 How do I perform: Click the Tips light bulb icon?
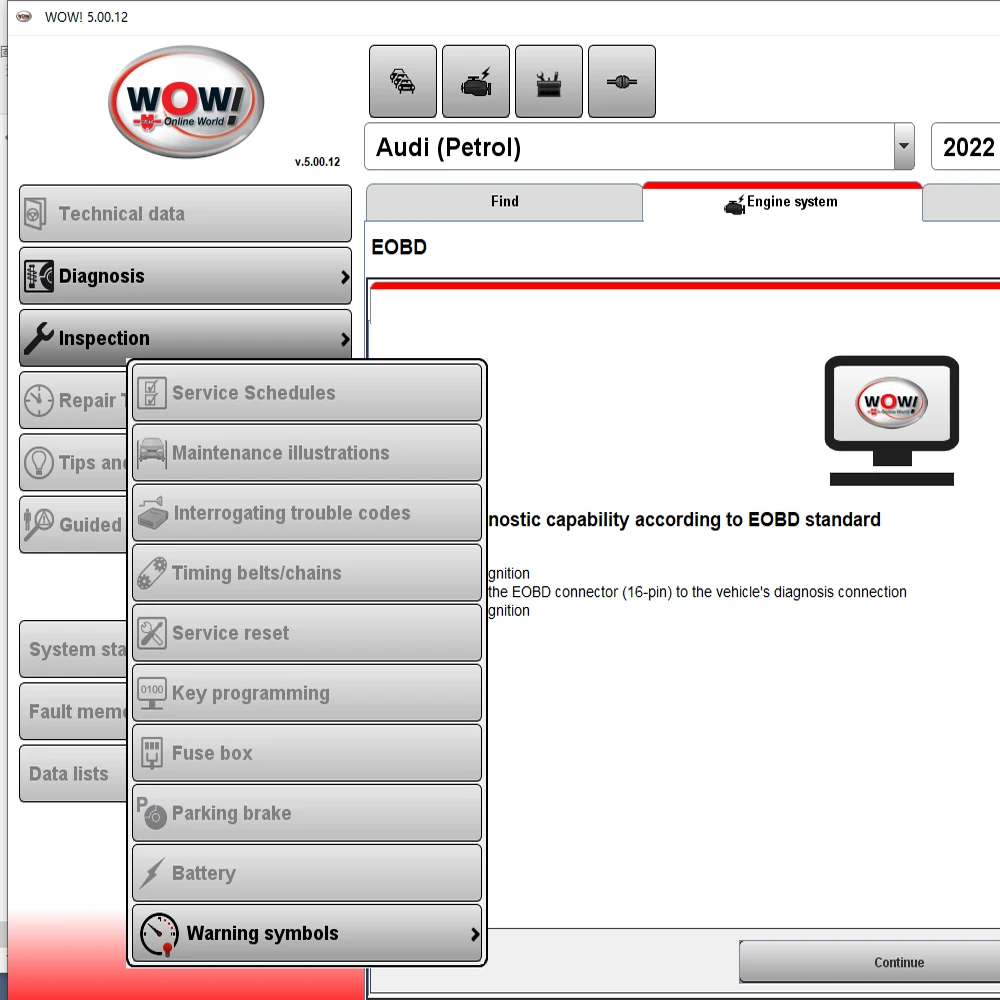point(39,462)
